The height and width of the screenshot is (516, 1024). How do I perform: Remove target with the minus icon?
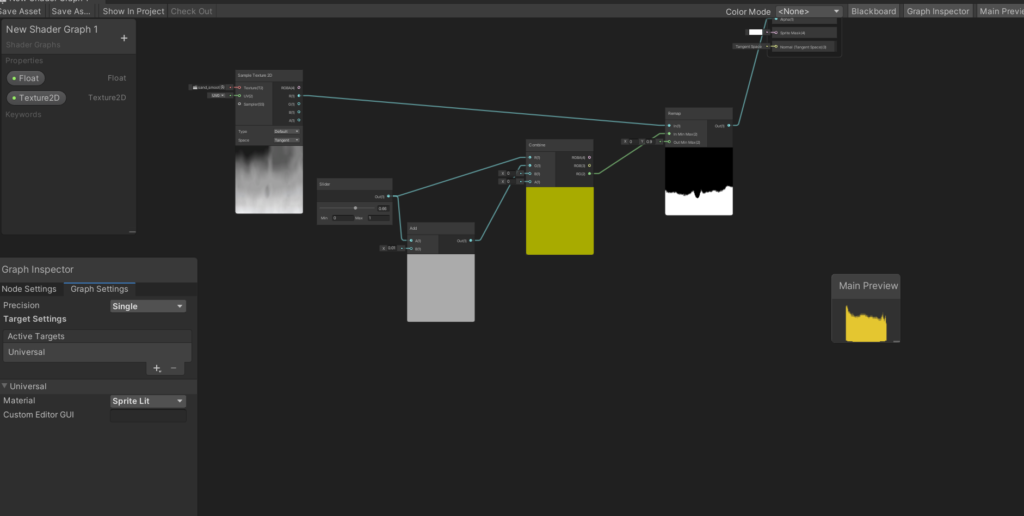coord(173,368)
